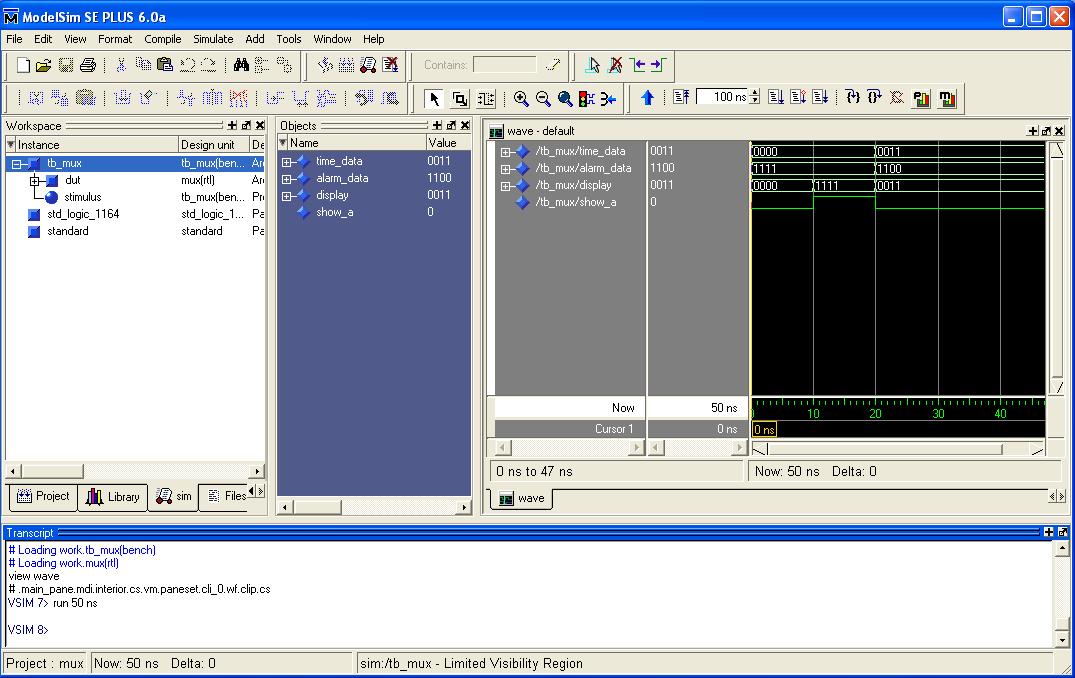Expand the dut instance node
1075x678 pixels.
click(x=34, y=181)
